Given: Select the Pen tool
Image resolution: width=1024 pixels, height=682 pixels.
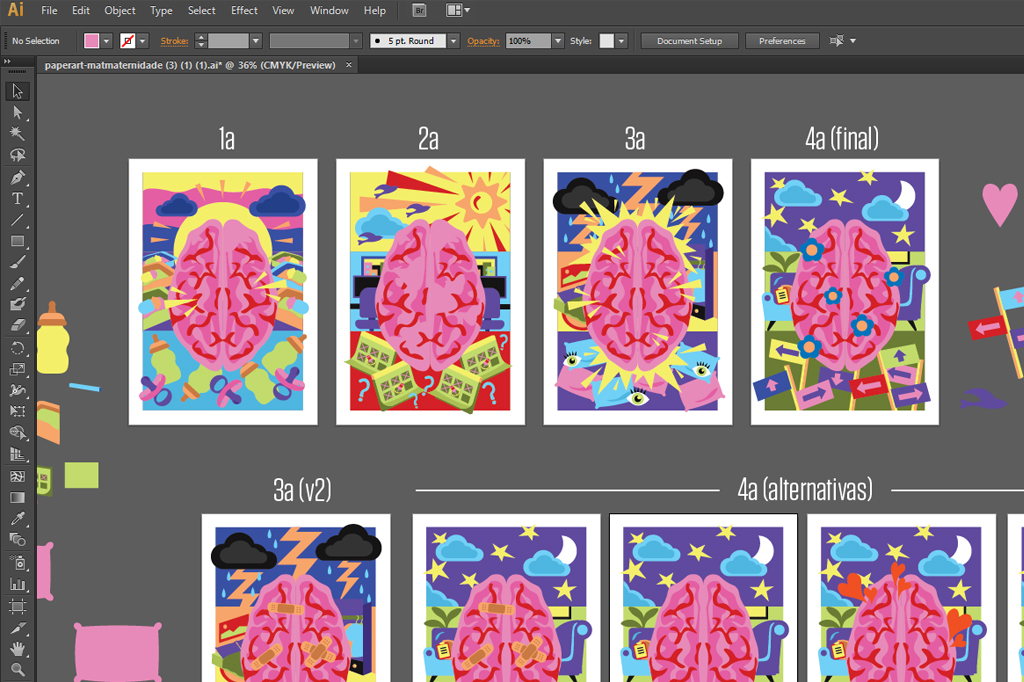Looking at the screenshot, I should click(18, 177).
